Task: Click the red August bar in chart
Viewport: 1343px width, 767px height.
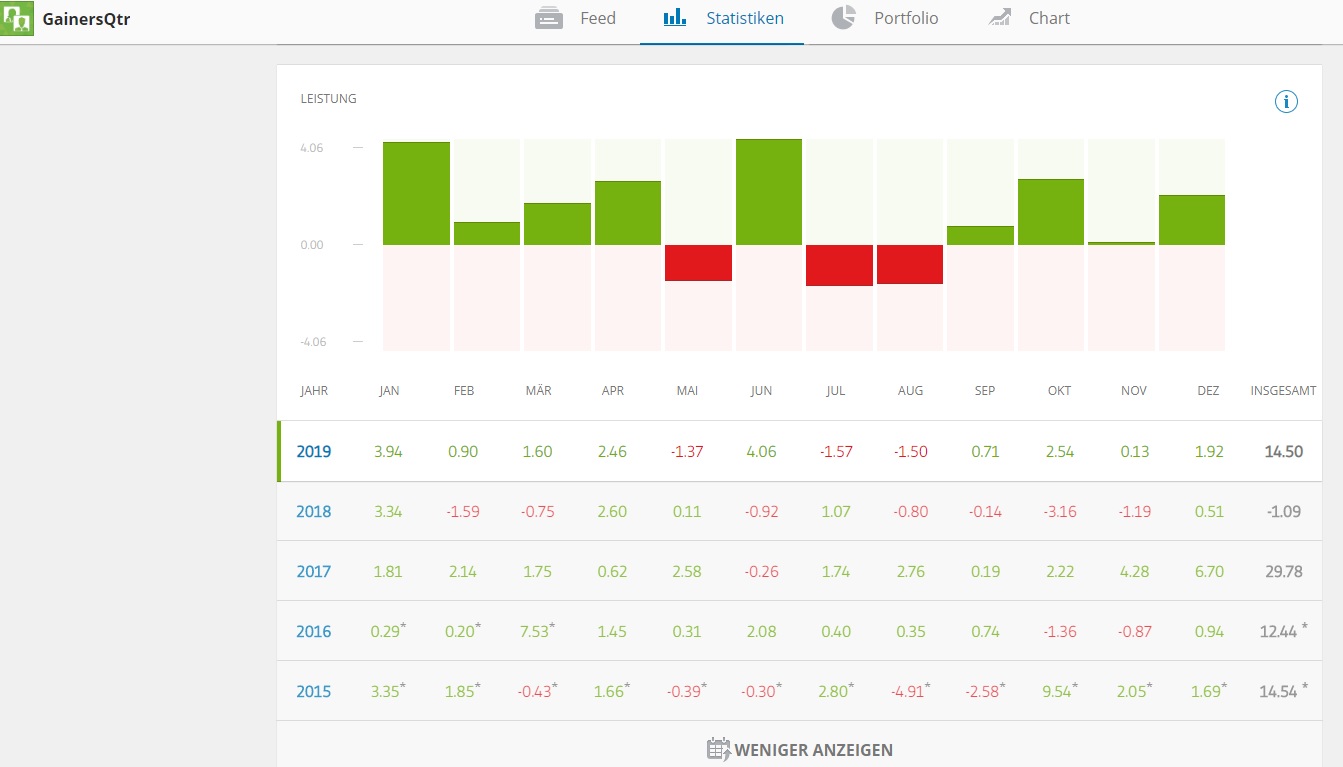Action: (x=910, y=264)
